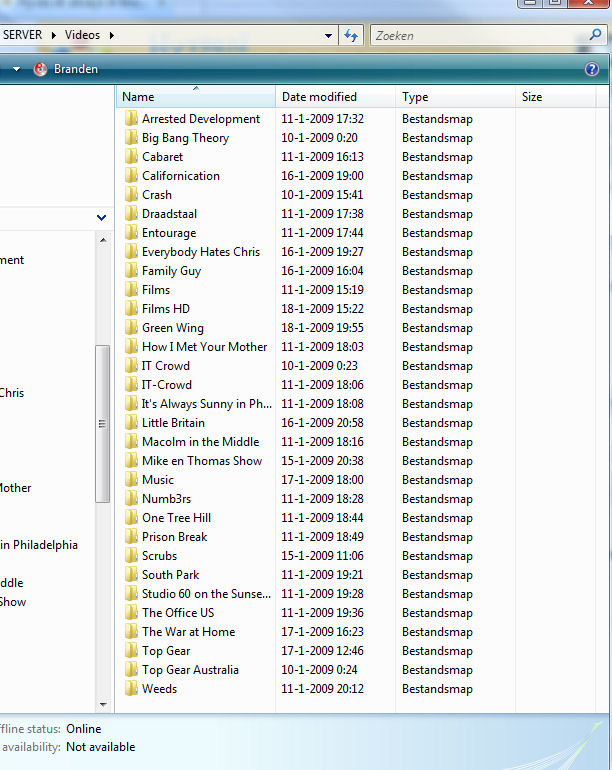The height and width of the screenshot is (770, 612).
Task: Sort by the Type column header
Action: 415,97
